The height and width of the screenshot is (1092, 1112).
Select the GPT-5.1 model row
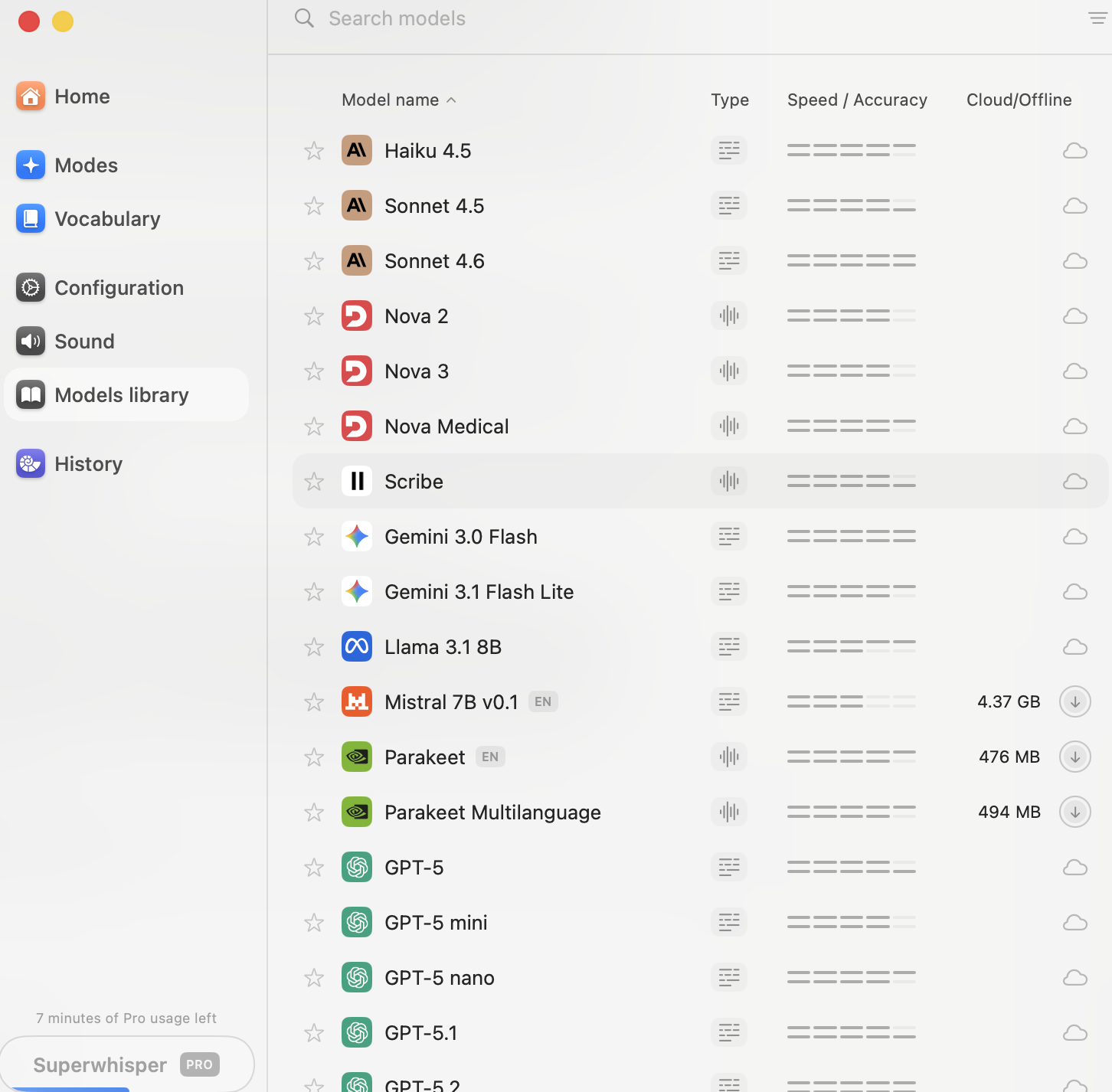tap(700, 1032)
